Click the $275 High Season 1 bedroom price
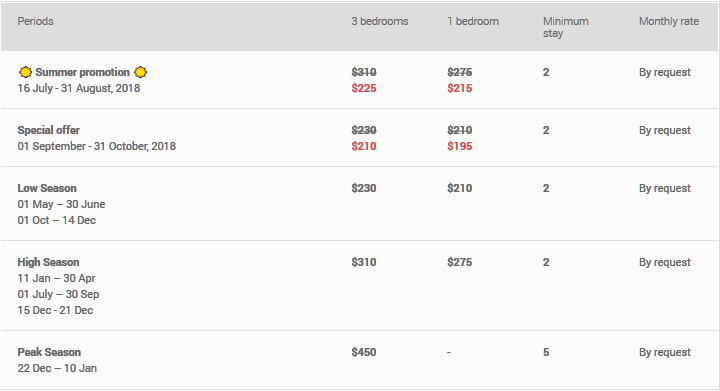Viewport: 720px width, 391px height. 460,262
